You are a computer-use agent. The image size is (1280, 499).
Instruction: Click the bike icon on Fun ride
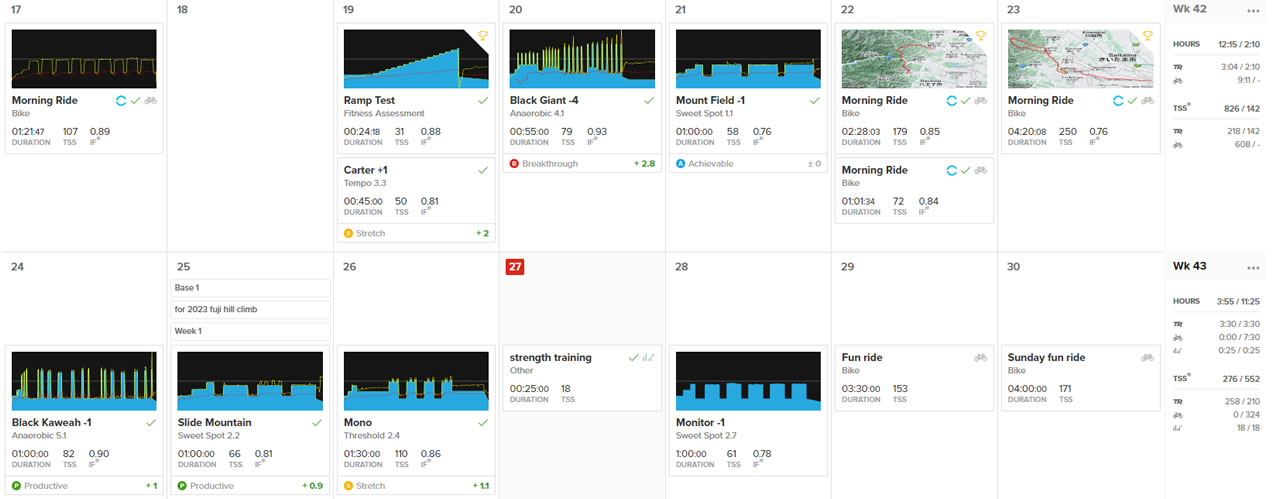click(980, 357)
